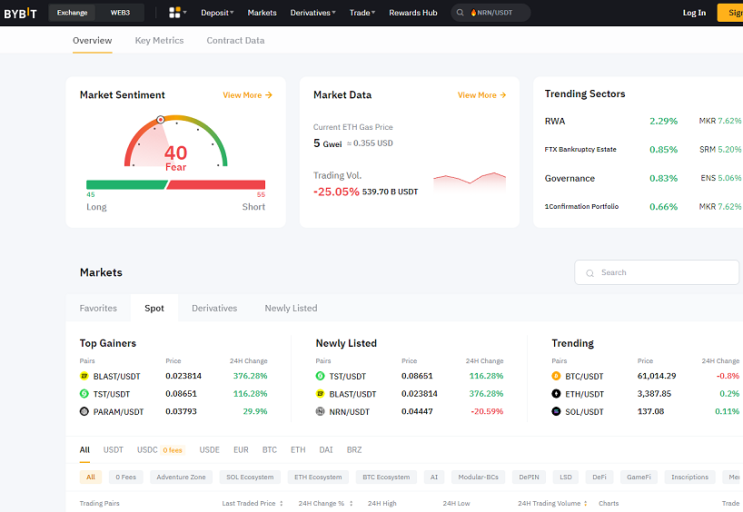This screenshot has width=743, height=512.
Task: Switch to Exchange mode
Action: pyautogui.click(x=72, y=13)
